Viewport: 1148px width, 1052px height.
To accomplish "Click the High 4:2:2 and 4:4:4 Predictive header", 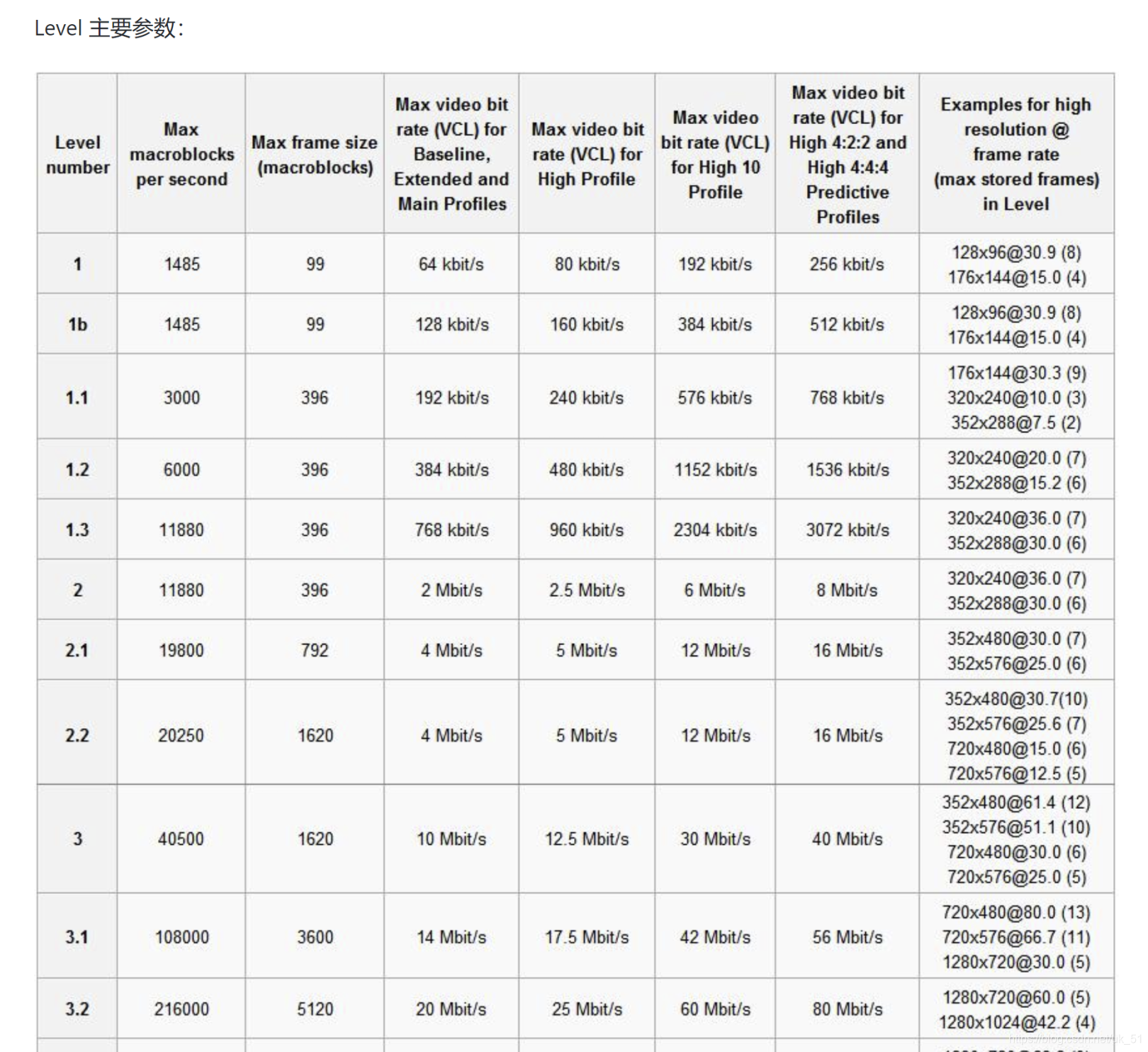I will pos(848,154).
